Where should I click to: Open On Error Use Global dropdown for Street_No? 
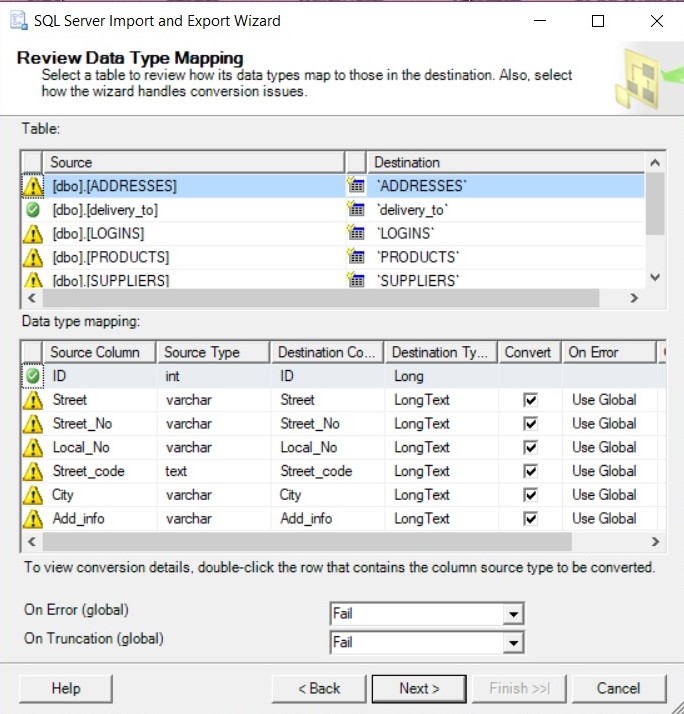point(609,423)
